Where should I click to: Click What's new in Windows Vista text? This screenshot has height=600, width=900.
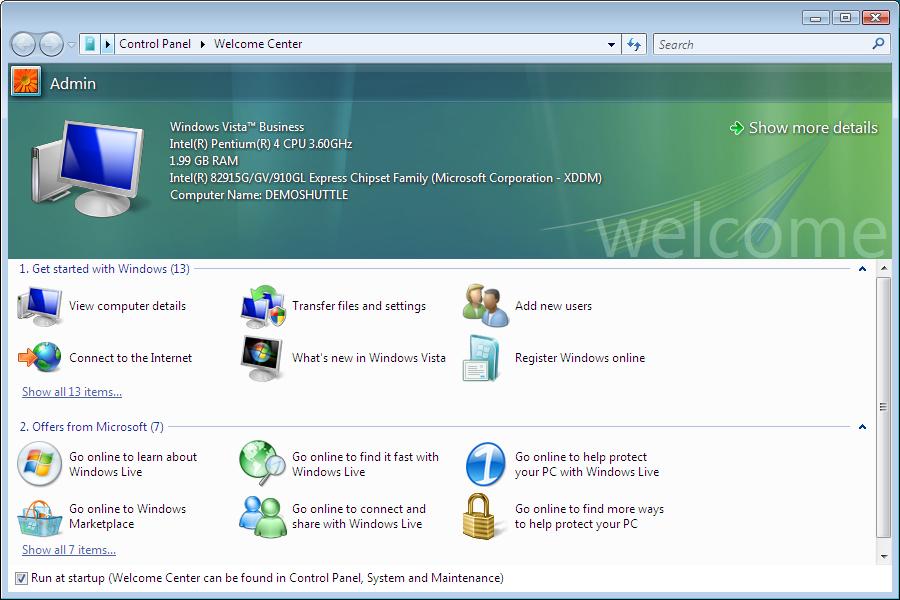click(368, 358)
